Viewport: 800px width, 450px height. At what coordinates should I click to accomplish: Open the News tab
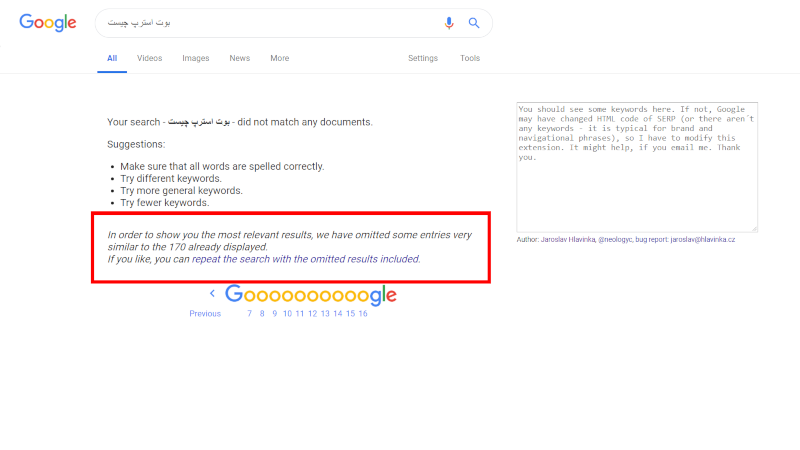(240, 58)
